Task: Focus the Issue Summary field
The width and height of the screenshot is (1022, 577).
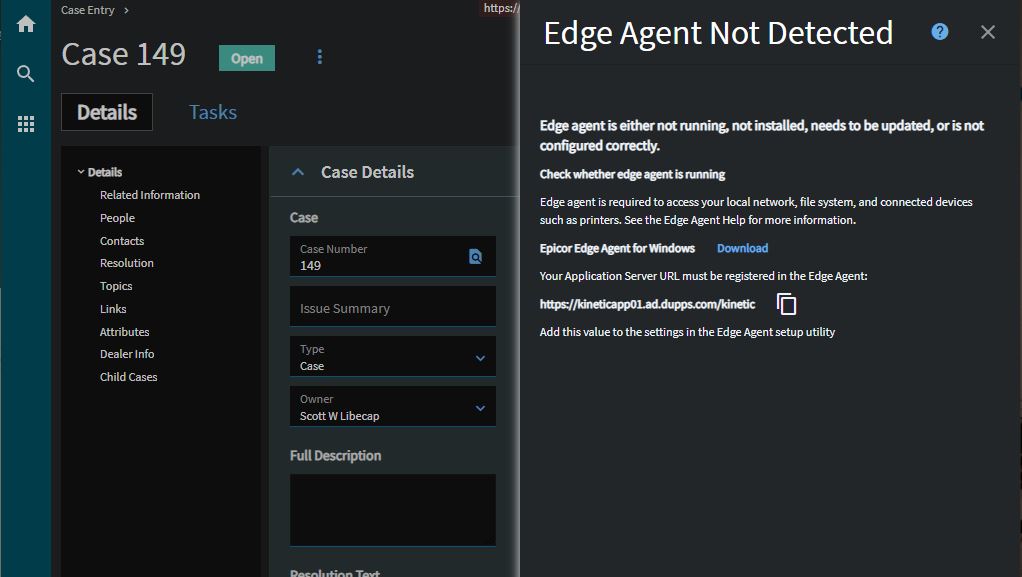Action: (393, 306)
